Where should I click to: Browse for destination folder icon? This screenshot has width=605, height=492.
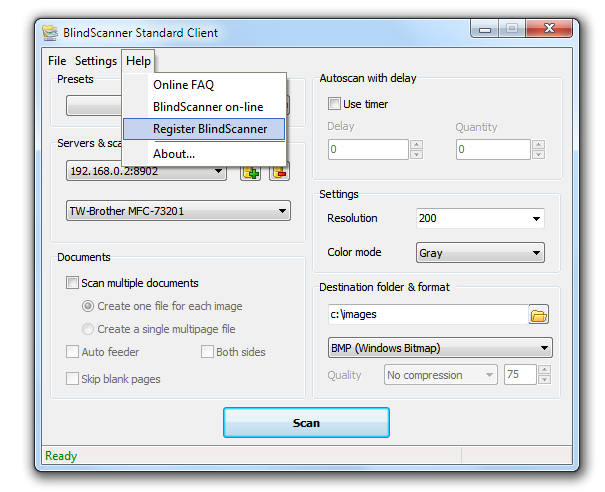[x=539, y=315]
